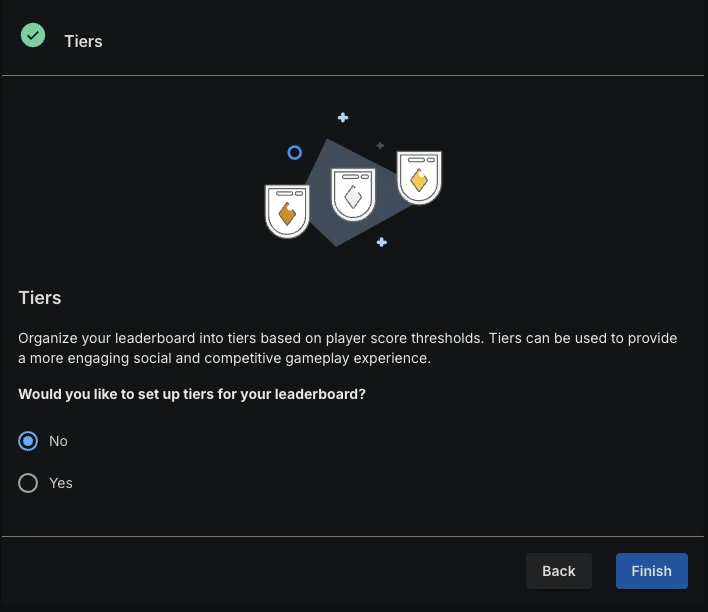Click the Tiers section heading text
Image resolution: width=708 pixels, height=612 pixels.
coord(40,298)
